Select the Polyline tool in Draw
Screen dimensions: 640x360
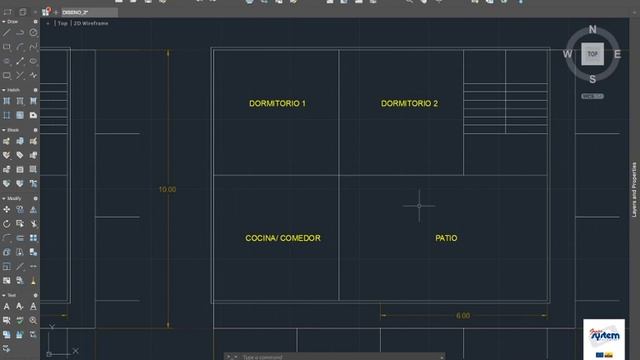pos(20,33)
